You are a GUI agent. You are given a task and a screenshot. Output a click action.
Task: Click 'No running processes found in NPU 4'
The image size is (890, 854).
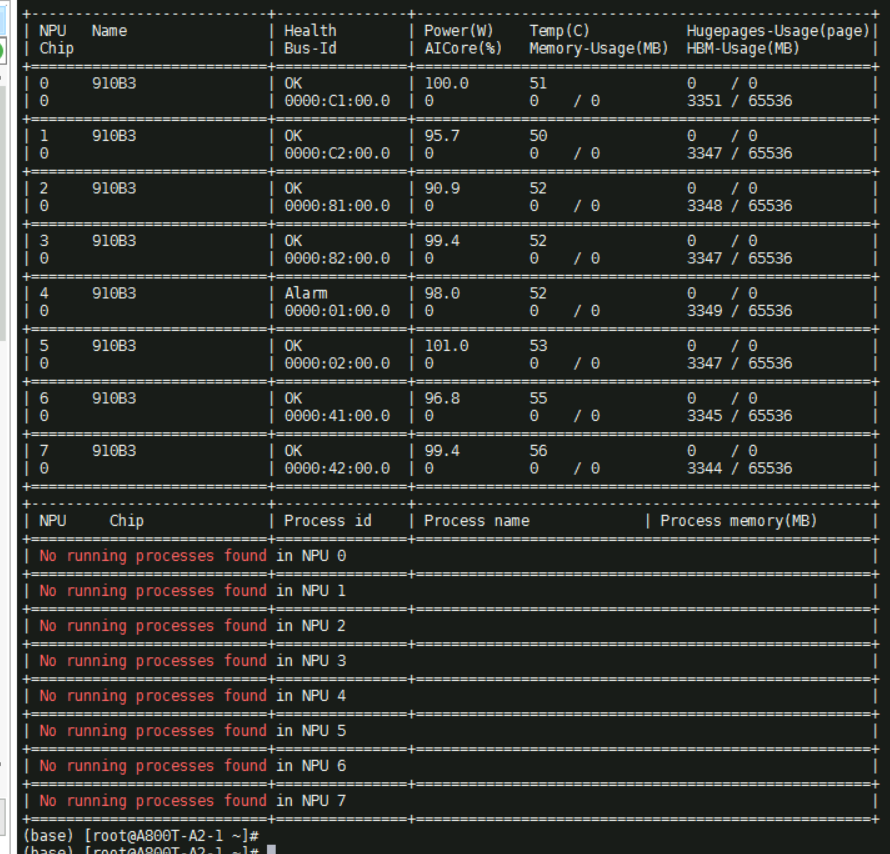click(192, 696)
